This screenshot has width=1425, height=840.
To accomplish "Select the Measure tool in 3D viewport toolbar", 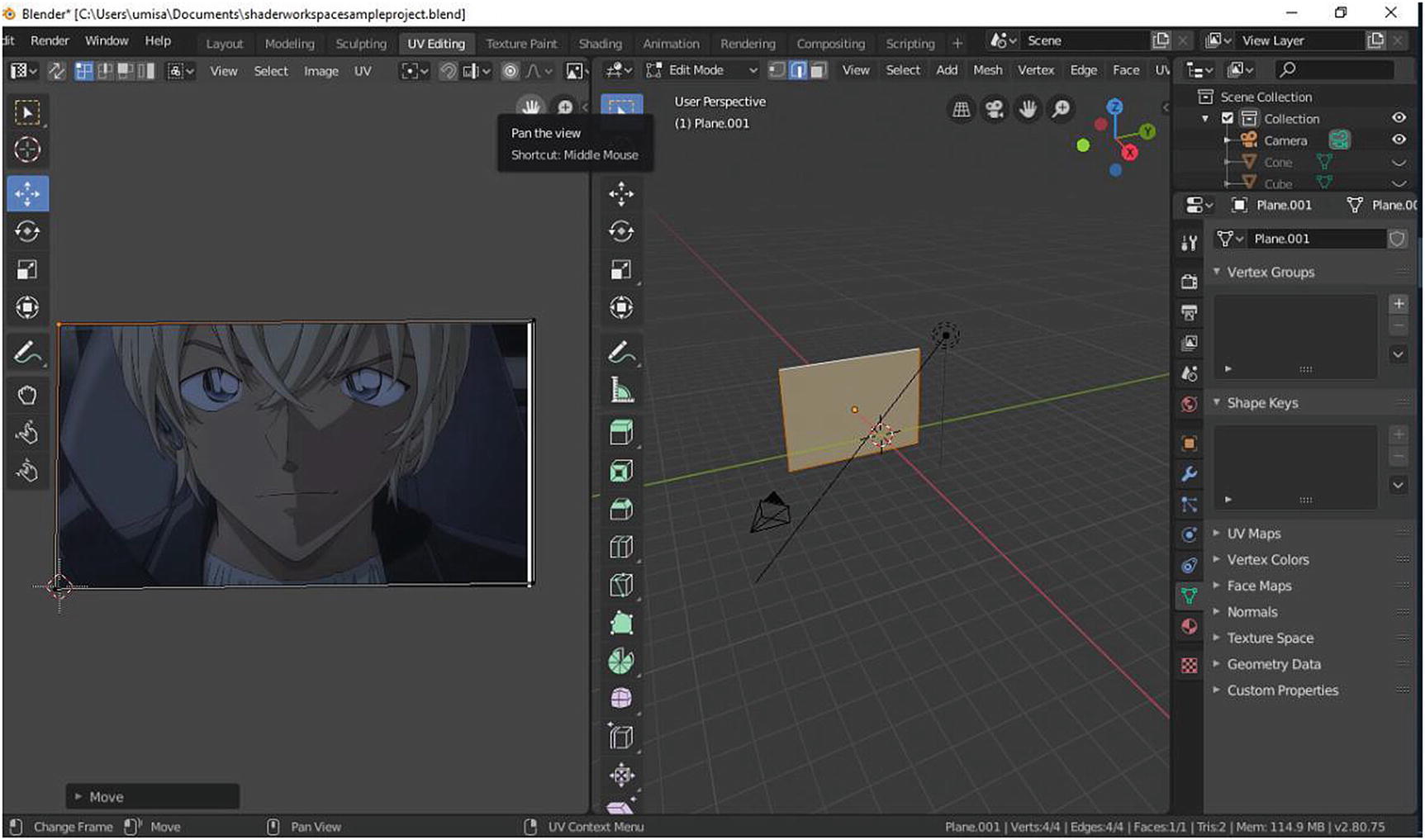I will (x=621, y=389).
